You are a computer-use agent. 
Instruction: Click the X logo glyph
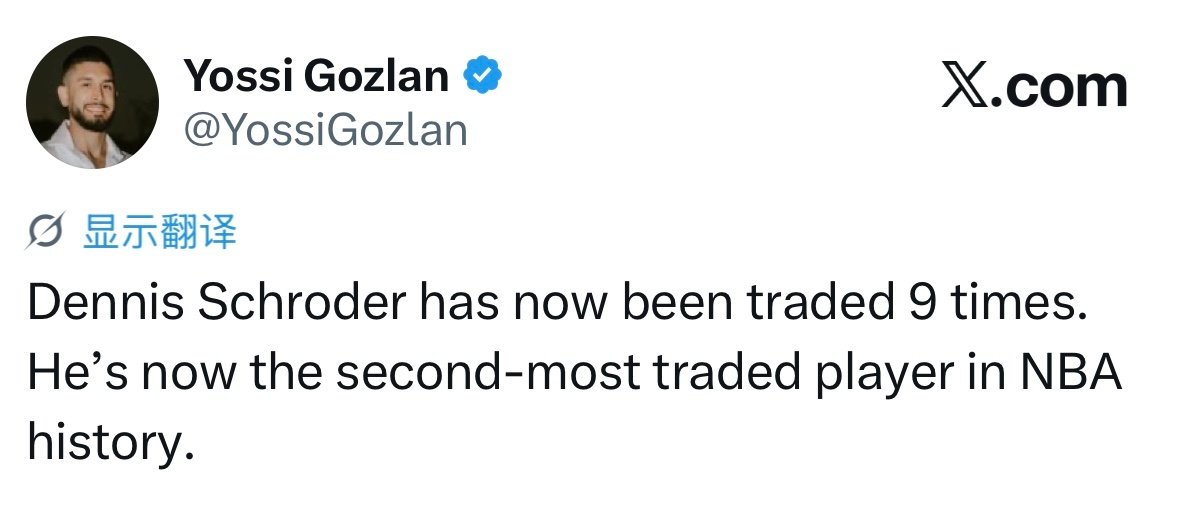tap(967, 88)
